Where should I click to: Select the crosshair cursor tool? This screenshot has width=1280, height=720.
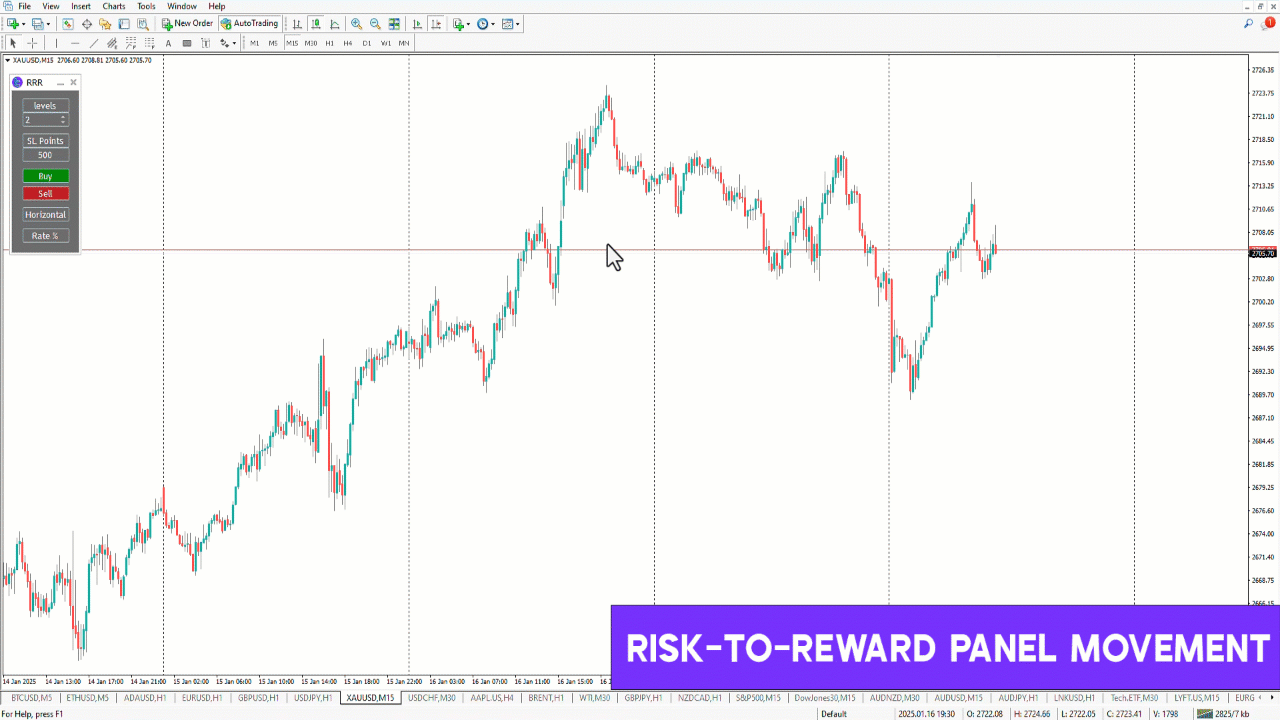tap(32, 43)
